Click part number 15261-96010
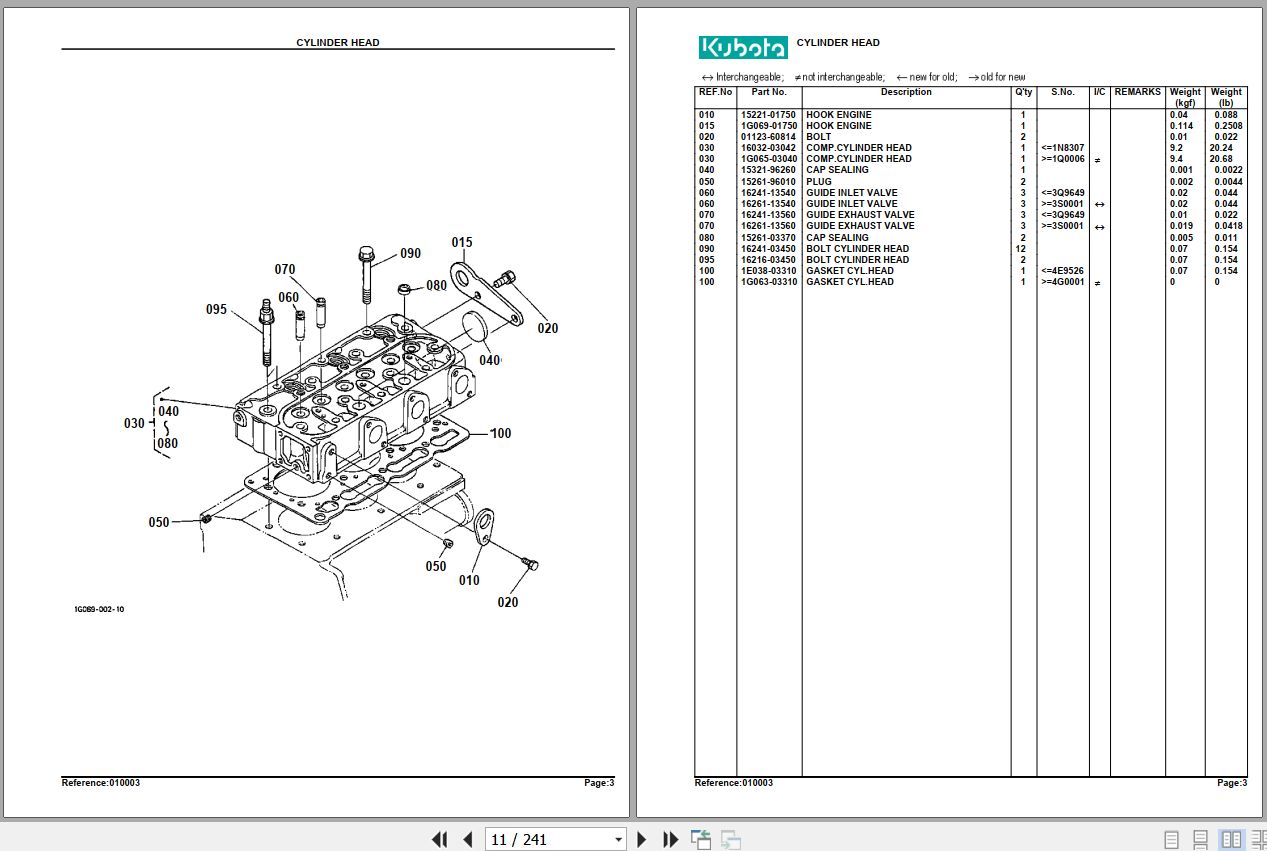This screenshot has width=1267, height=851. (768, 182)
